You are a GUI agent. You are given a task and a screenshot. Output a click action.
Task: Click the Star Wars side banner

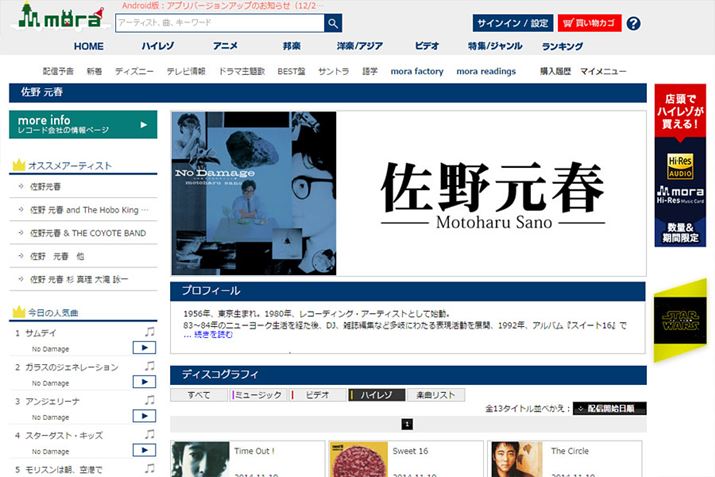(x=680, y=321)
